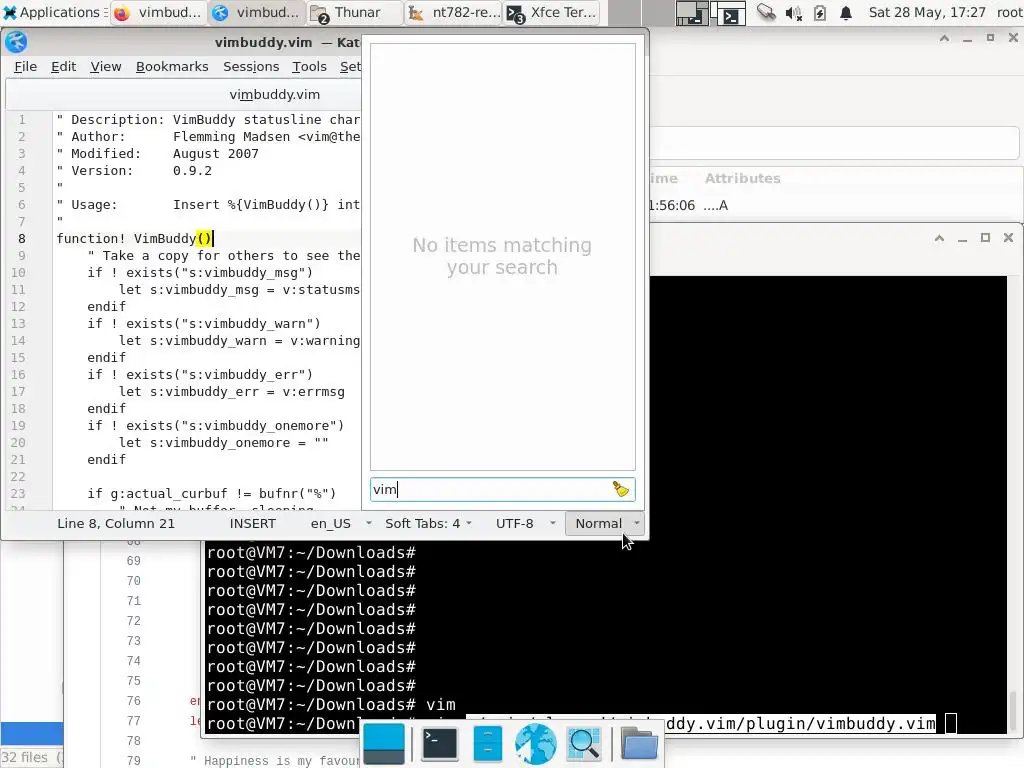Viewport: 1024px width, 768px height.
Task: Open the Edit menu in Kate
Action: pyautogui.click(x=63, y=67)
